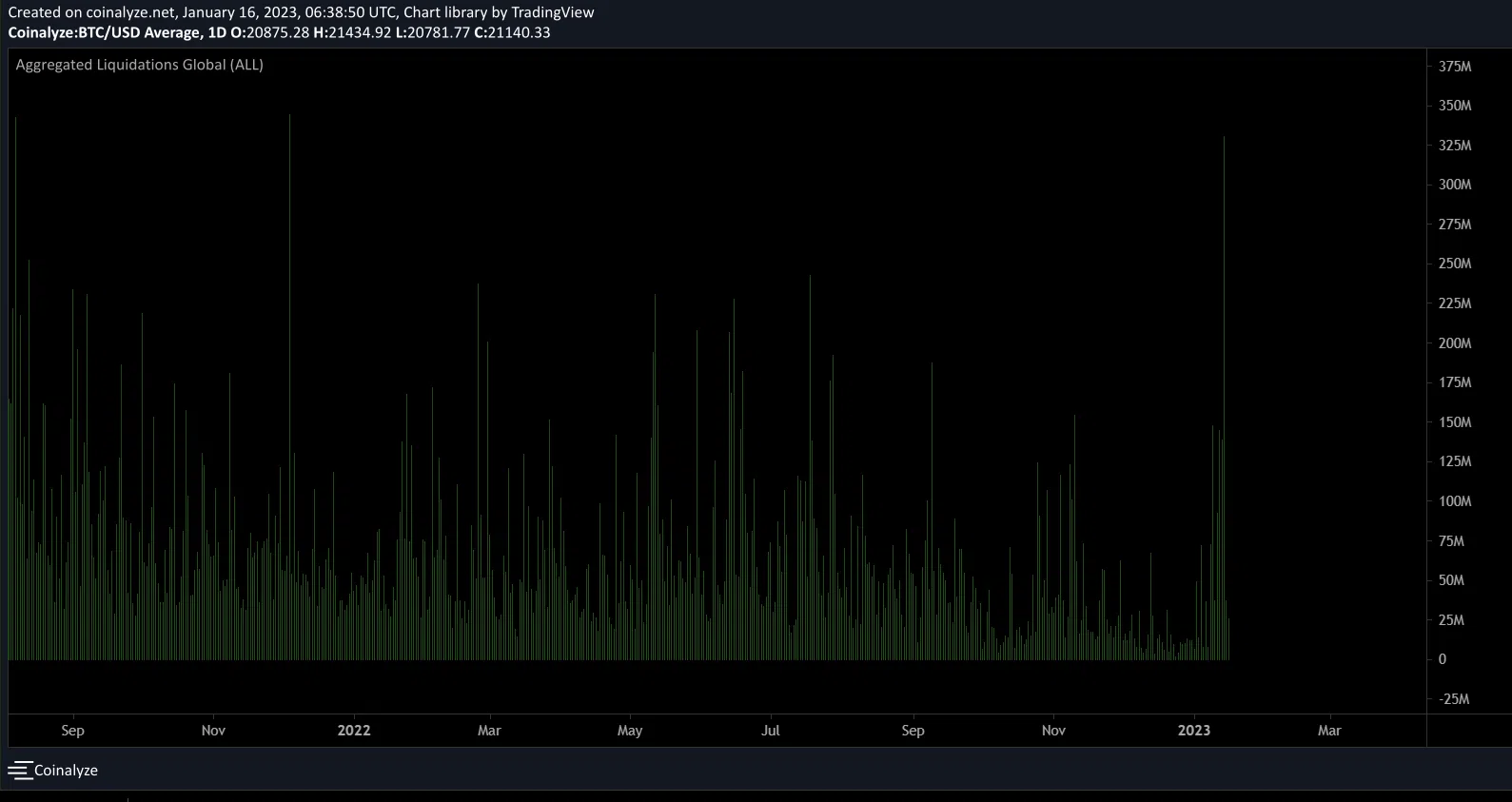This screenshot has height=802, width=1512.
Task: Click the Close value C:21140.33
Action: (x=512, y=32)
